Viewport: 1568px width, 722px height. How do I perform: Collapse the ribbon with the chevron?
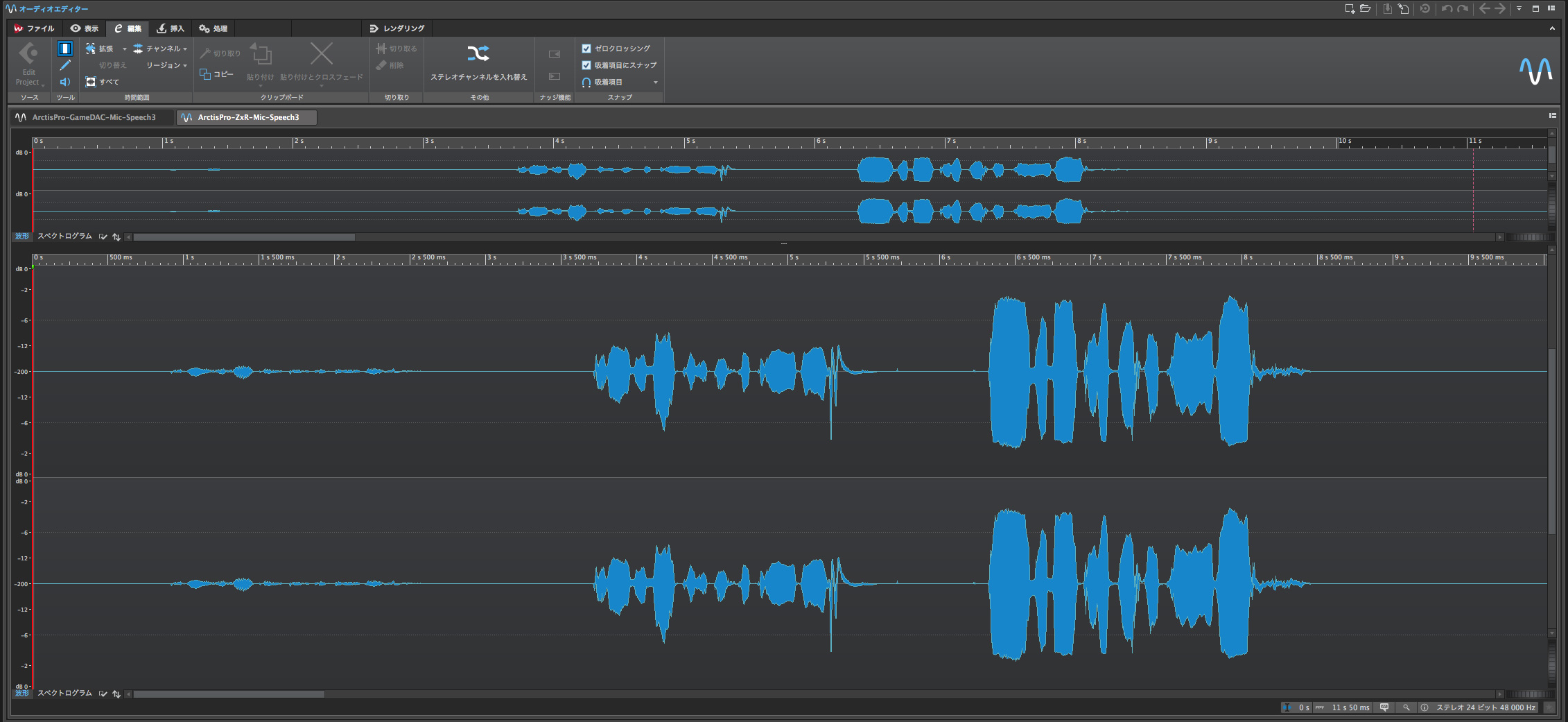[1552, 28]
